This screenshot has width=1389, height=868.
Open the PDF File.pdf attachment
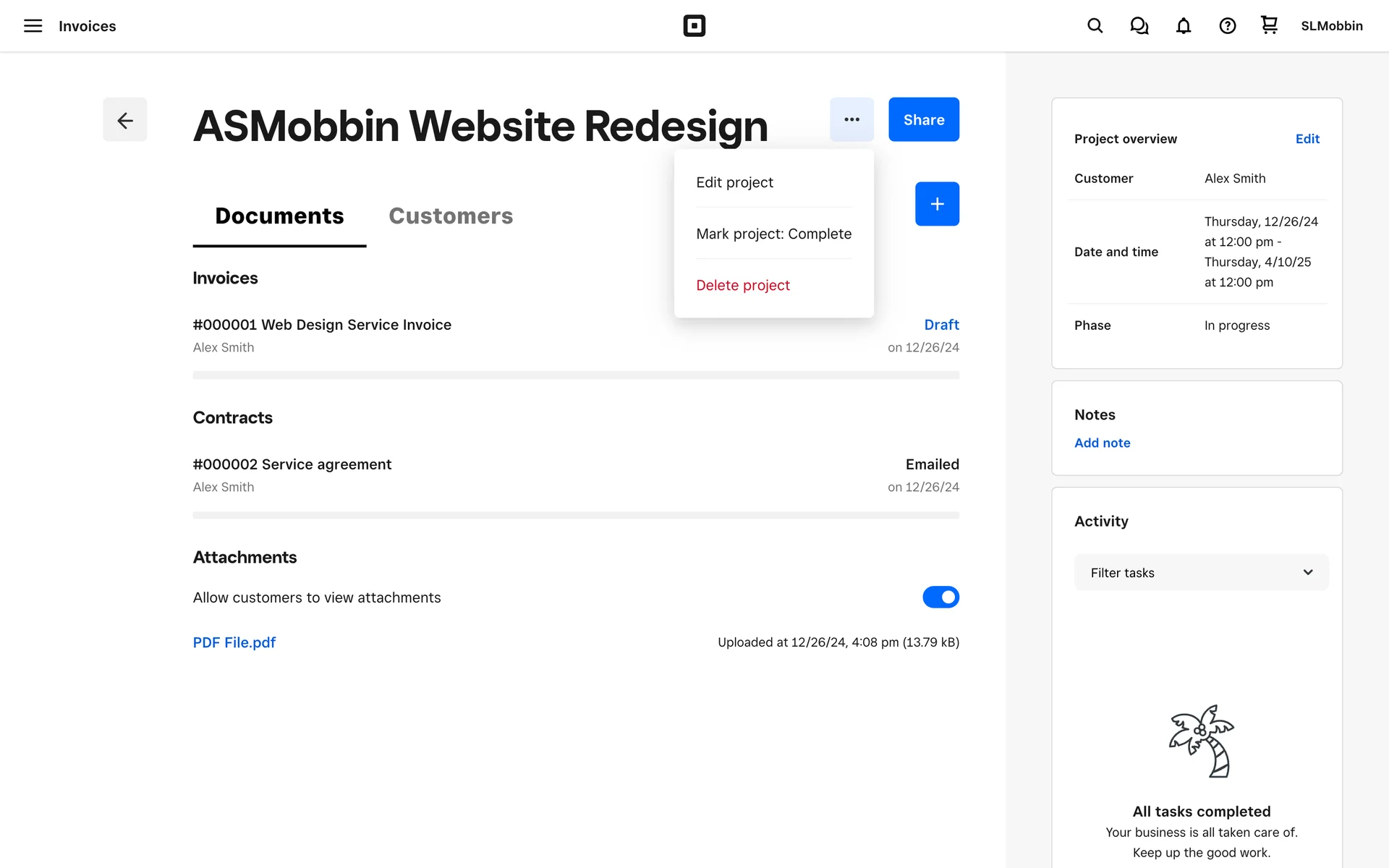tap(234, 642)
